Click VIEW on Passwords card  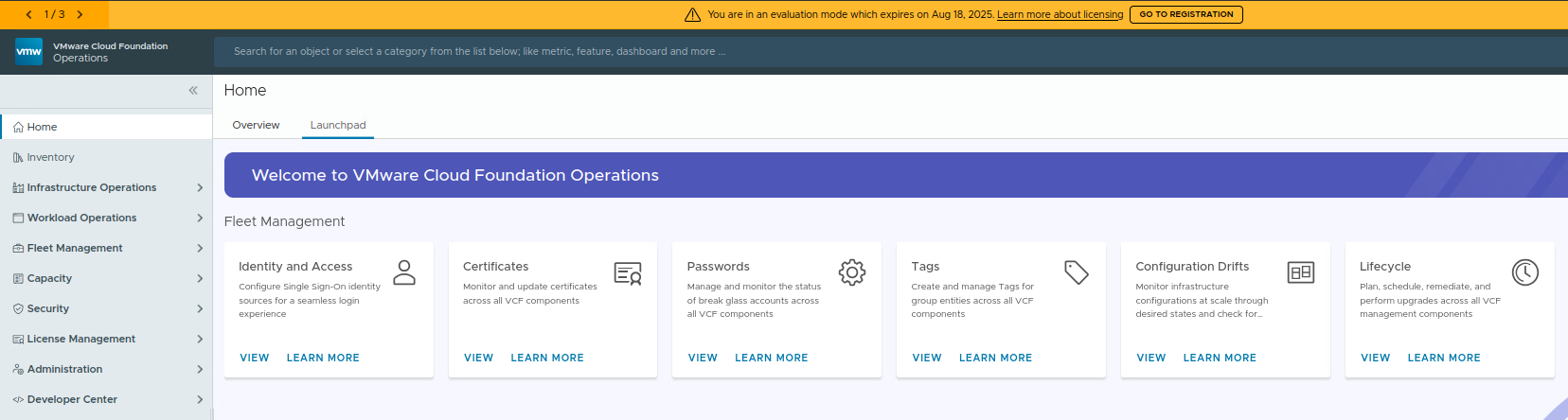(703, 358)
